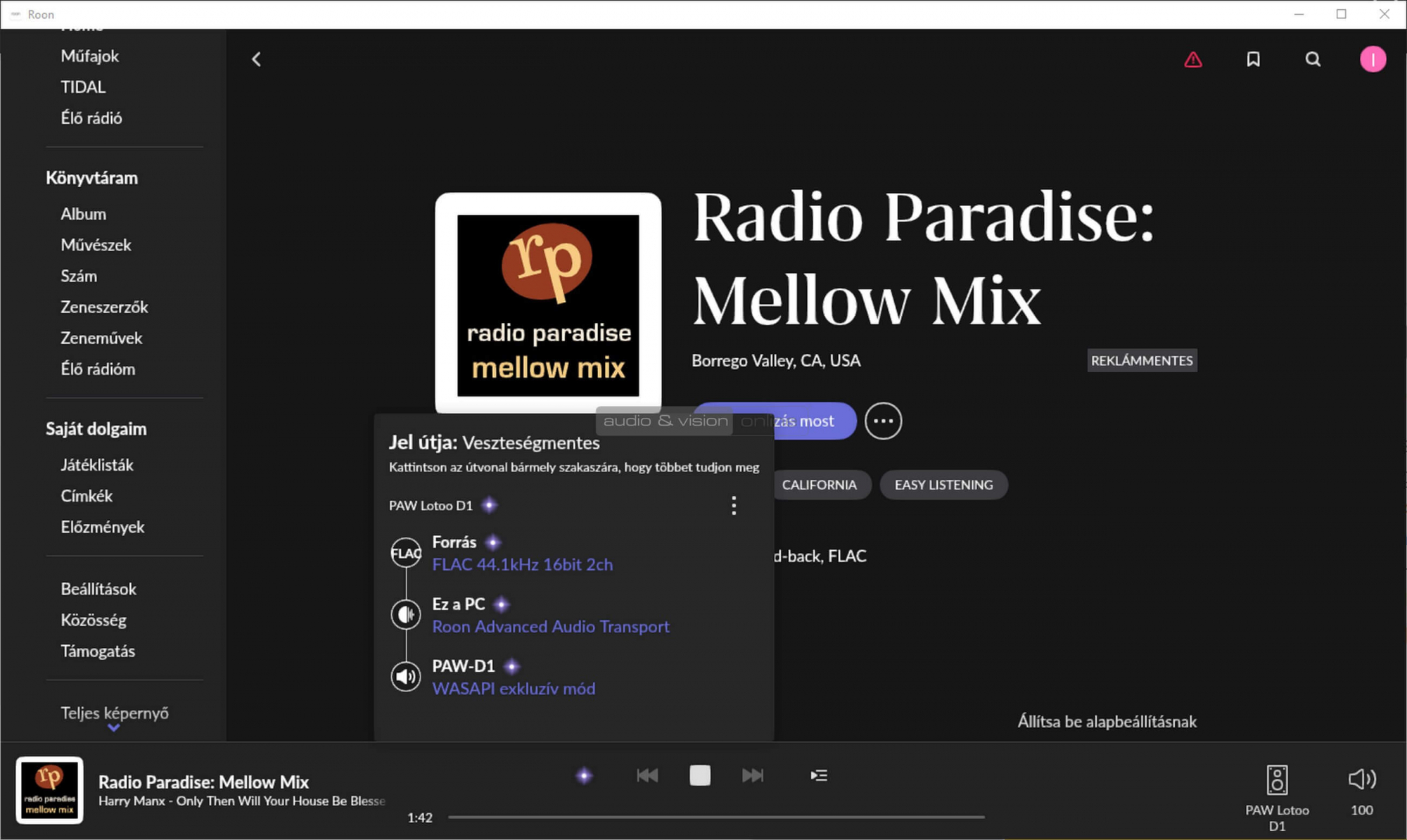Skip to previous track
This screenshot has height=840, width=1407.
click(647, 775)
